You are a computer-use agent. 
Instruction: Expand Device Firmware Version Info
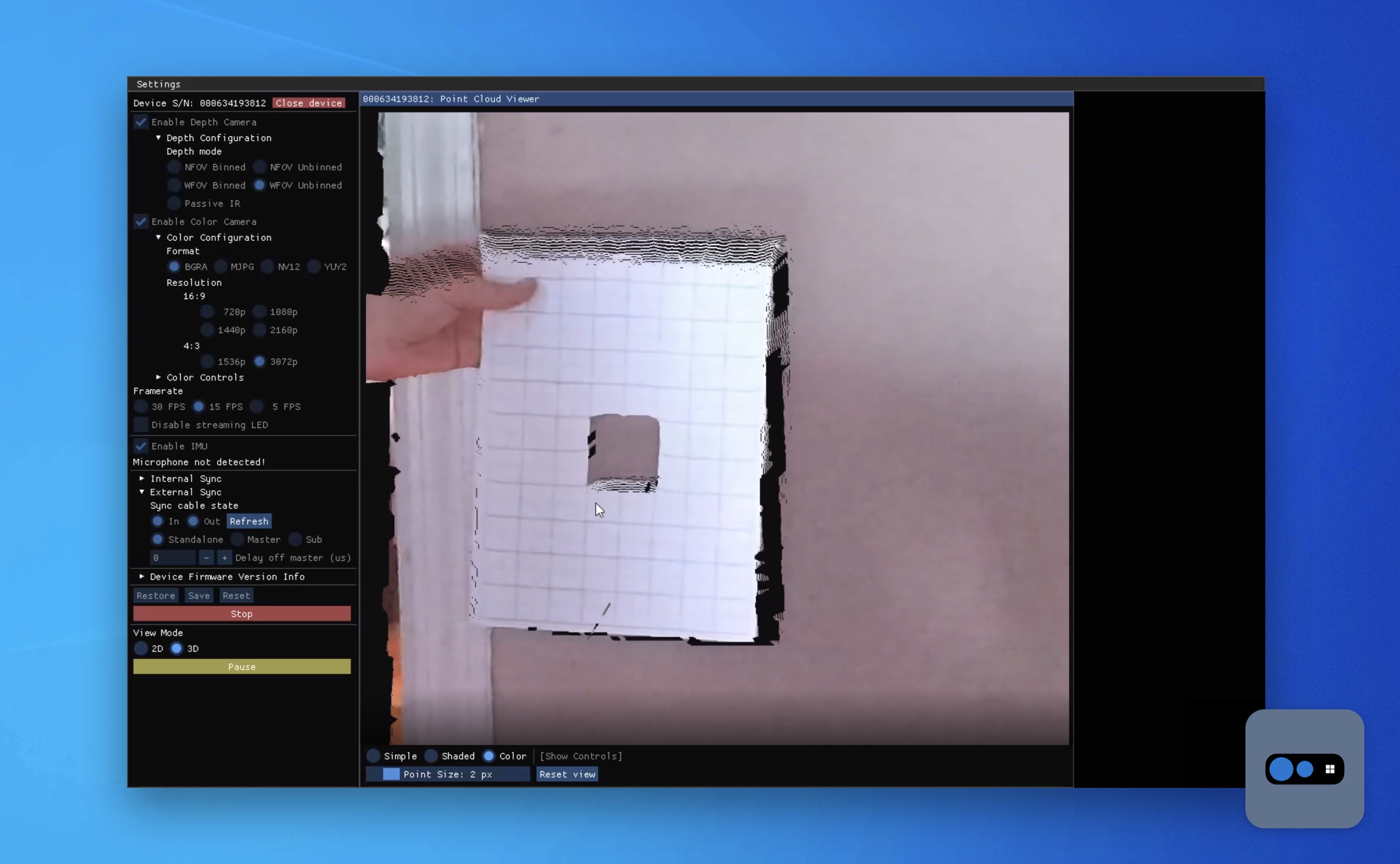pyautogui.click(x=142, y=577)
